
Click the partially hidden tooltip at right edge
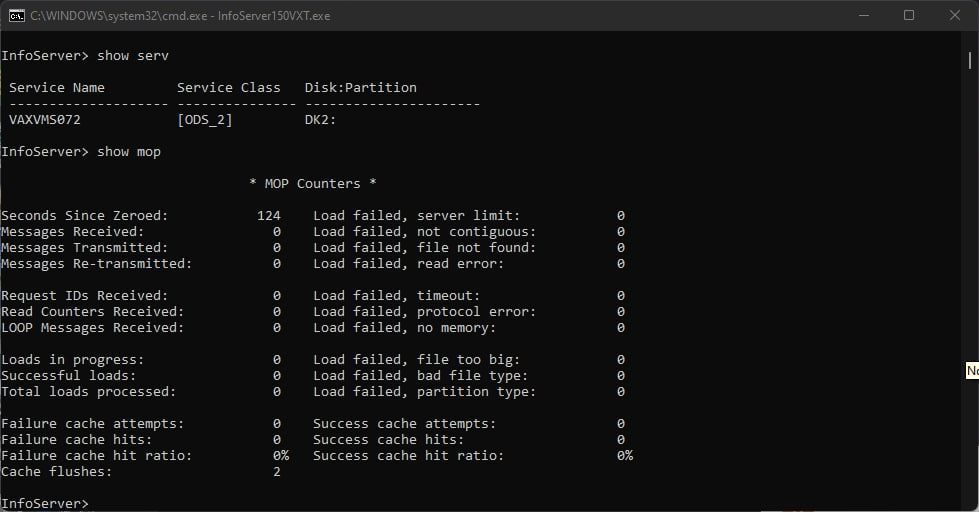(x=972, y=370)
